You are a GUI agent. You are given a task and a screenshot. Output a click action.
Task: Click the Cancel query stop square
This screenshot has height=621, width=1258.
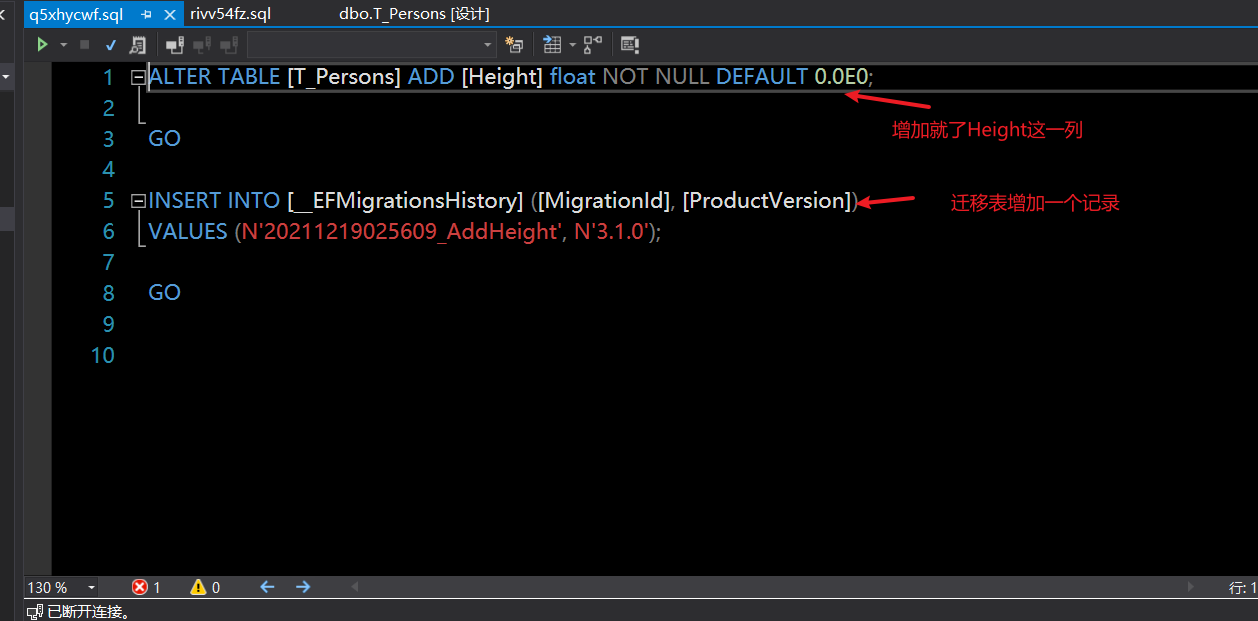[x=85, y=45]
